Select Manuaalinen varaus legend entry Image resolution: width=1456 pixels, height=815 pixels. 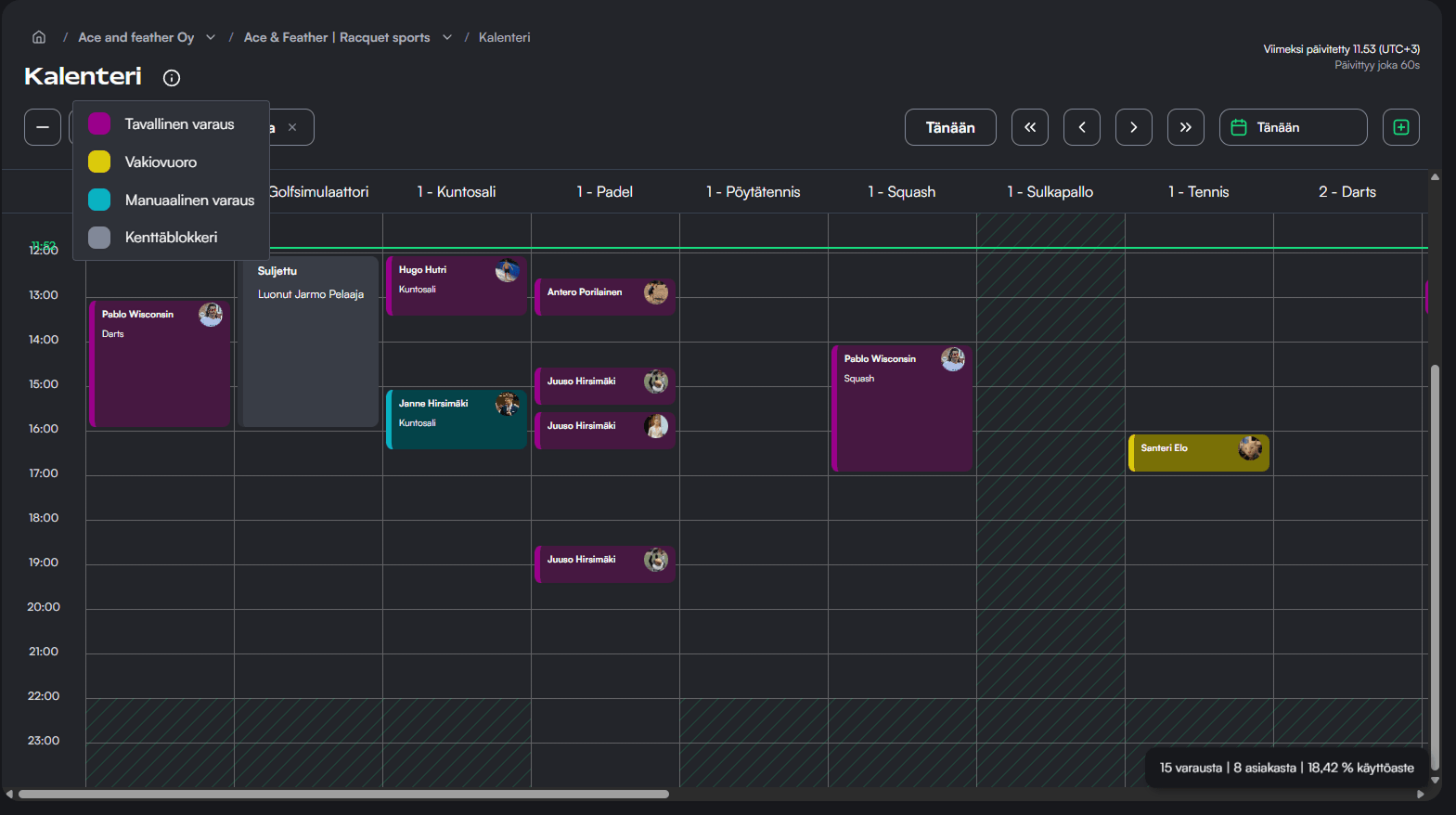click(x=189, y=201)
